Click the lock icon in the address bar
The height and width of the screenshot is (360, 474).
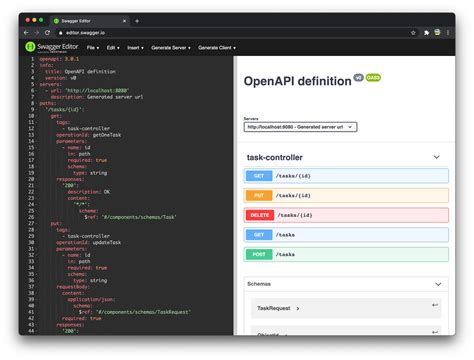(60, 33)
